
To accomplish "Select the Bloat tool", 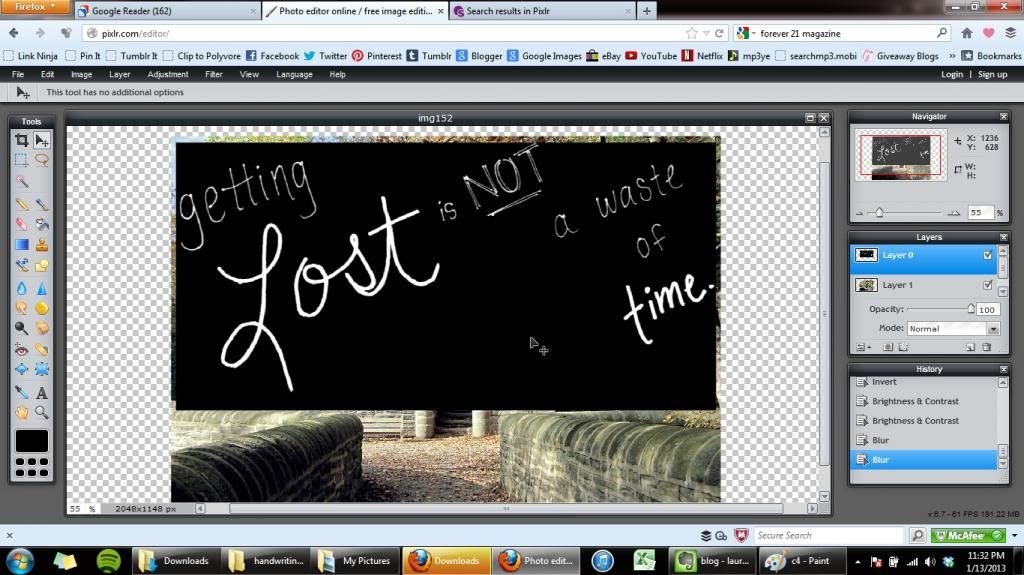I will tap(22, 369).
